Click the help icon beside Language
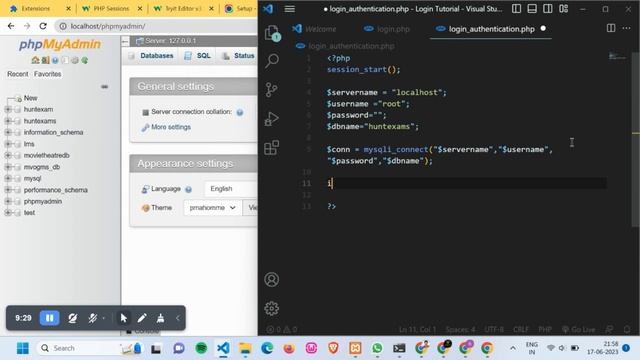The height and width of the screenshot is (360, 640). (x=188, y=189)
